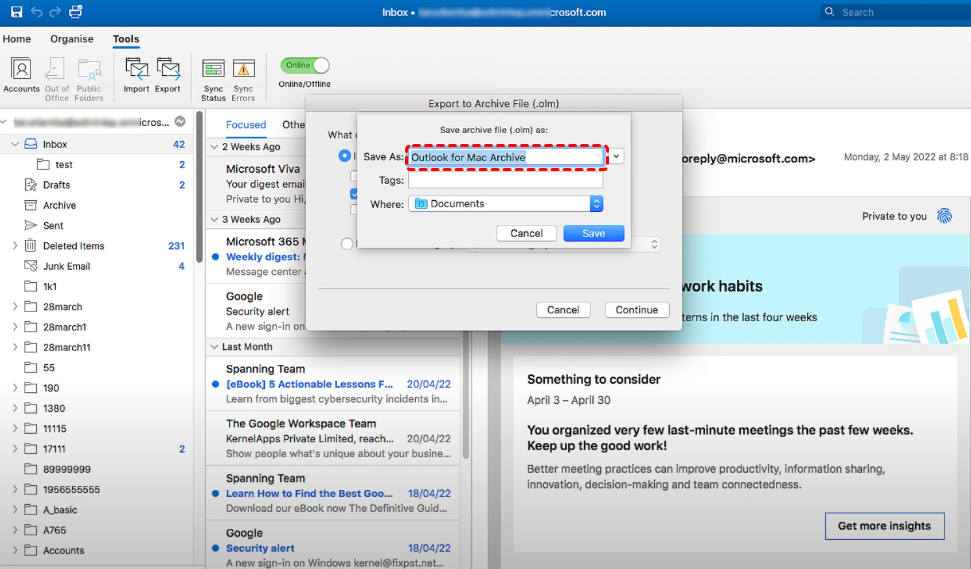Expand the Deleted Items folder

click(x=15, y=246)
